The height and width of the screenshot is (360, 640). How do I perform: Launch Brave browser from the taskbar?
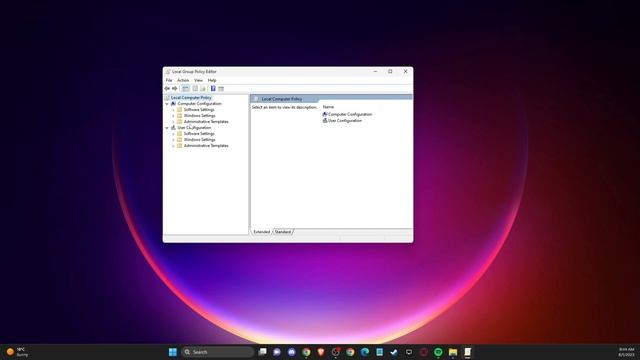click(x=321, y=352)
